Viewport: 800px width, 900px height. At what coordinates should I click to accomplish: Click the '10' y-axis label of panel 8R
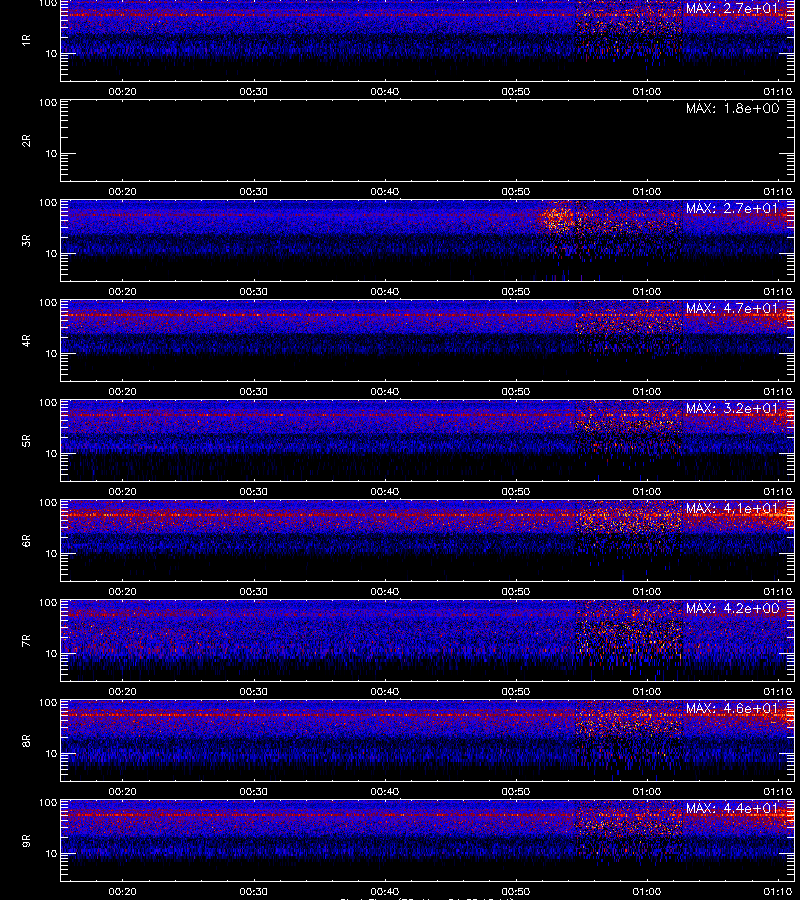(x=51, y=754)
